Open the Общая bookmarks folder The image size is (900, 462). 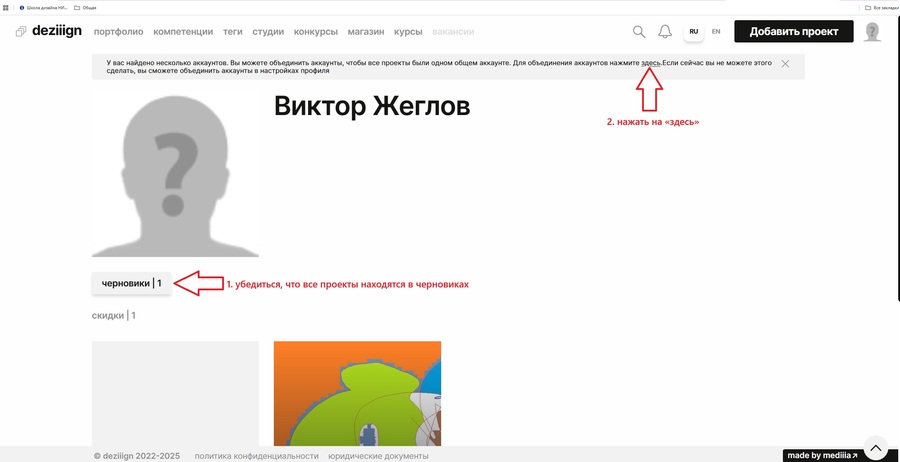coord(85,8)
